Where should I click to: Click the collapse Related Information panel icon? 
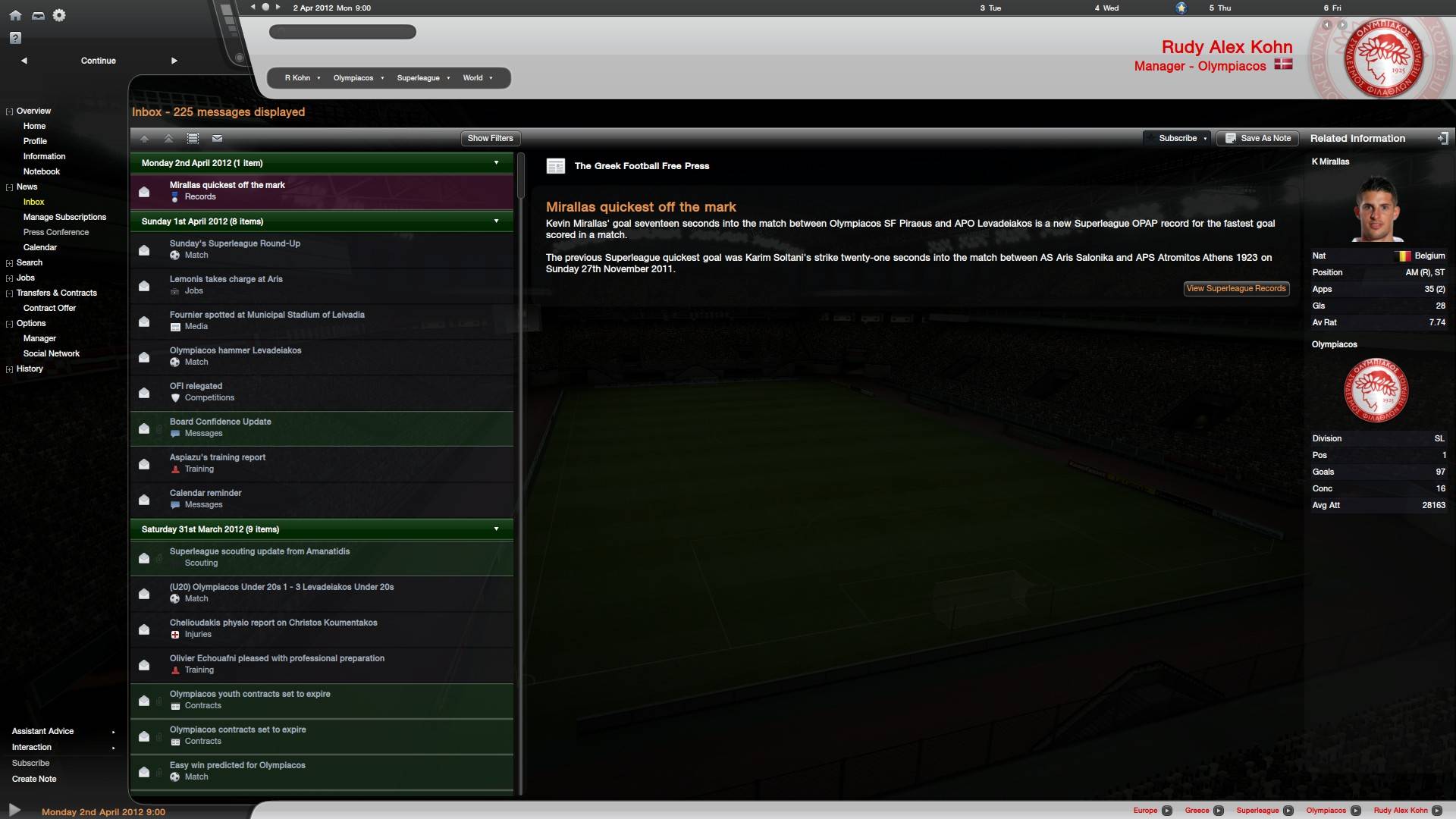pyautogui.click(x=1442, y=138)
